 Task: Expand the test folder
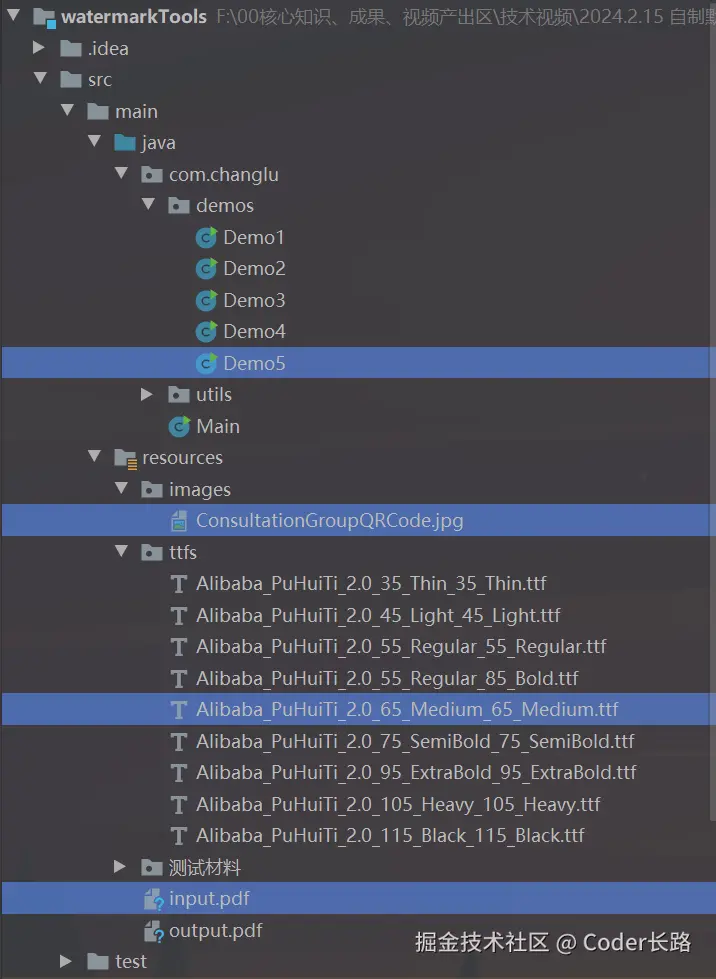[67, 962]
